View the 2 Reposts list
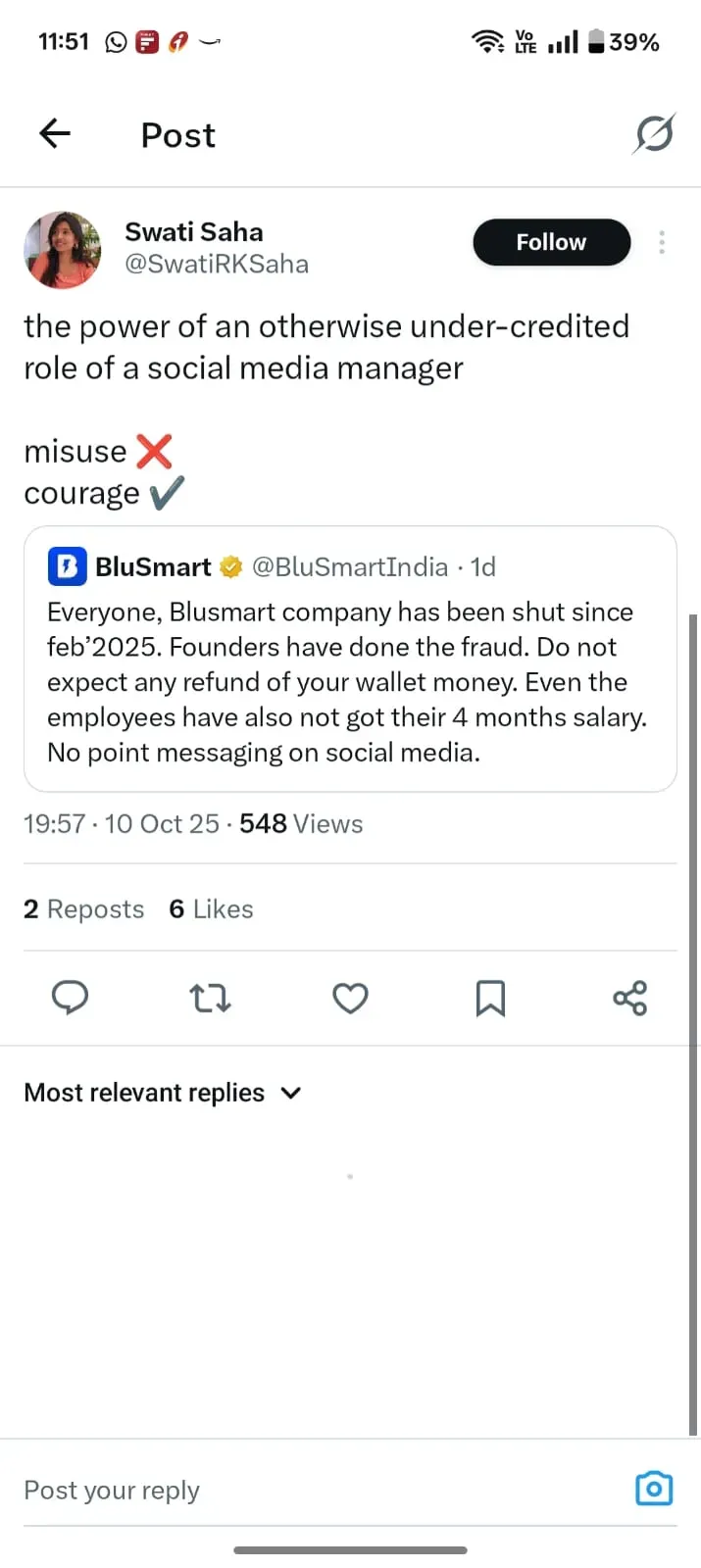 point(83,909)
